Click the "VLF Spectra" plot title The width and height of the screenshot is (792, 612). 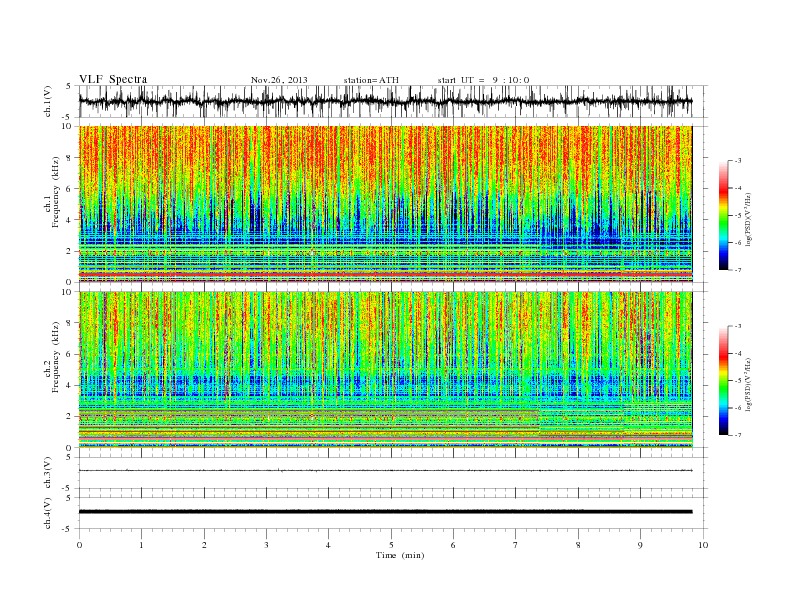(x=113, y=79)
